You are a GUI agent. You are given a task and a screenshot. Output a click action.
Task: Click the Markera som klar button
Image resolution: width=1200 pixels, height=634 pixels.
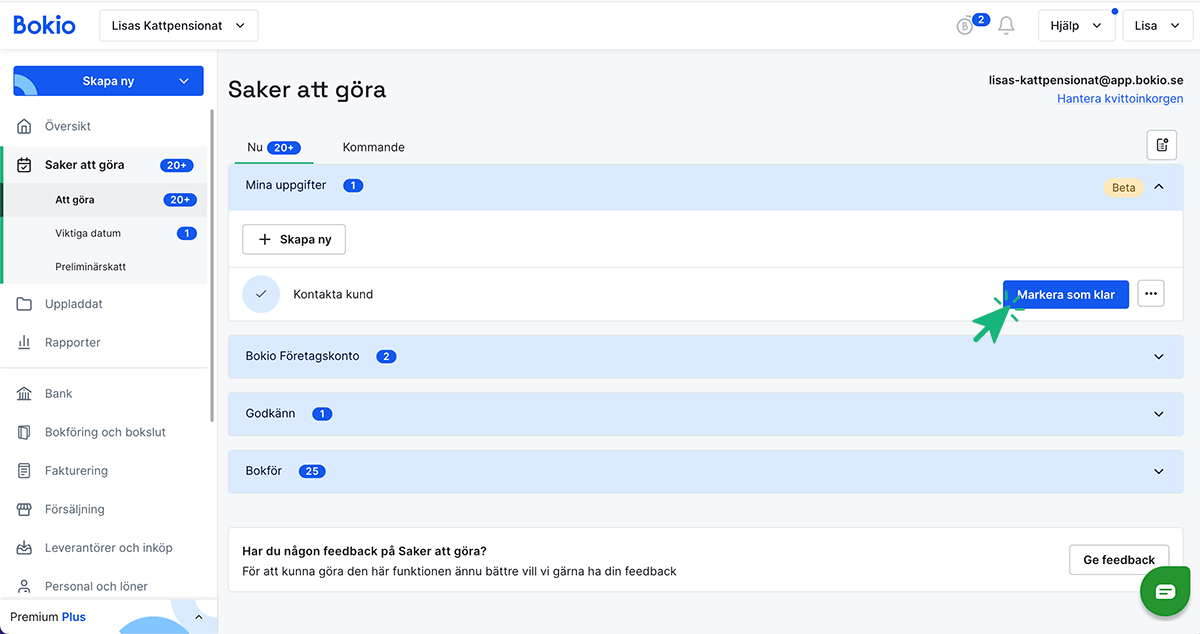pyautogui.click(x=1066, y=294)
